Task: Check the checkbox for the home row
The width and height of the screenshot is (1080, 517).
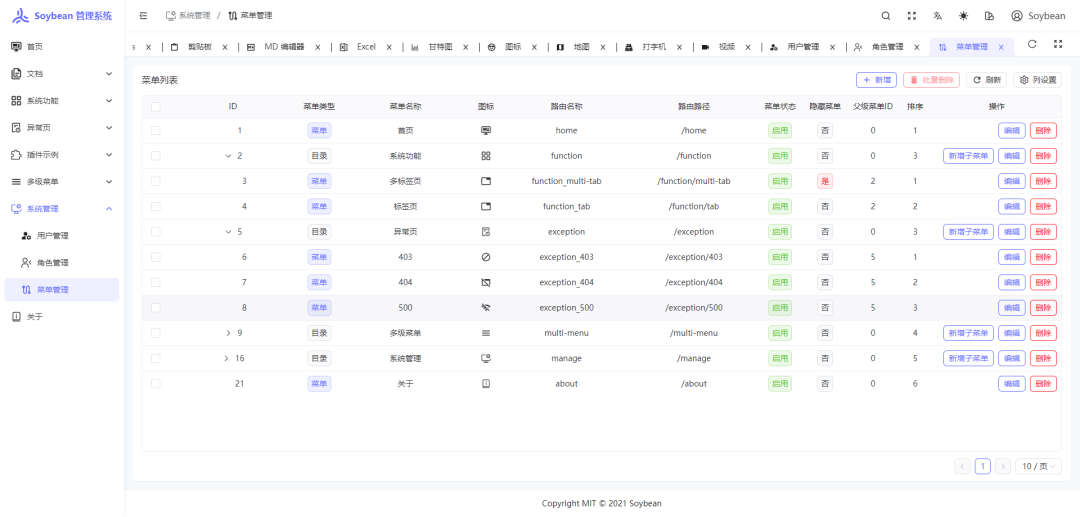Action: [x=155, y=130]
